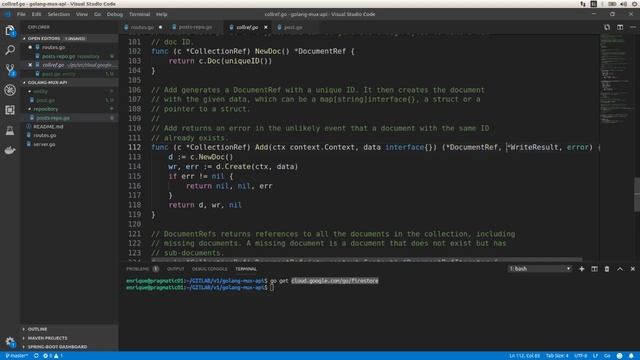Select the Go language mode in the status bar
This screenshot has height=360, width=640.
point(607,356)
